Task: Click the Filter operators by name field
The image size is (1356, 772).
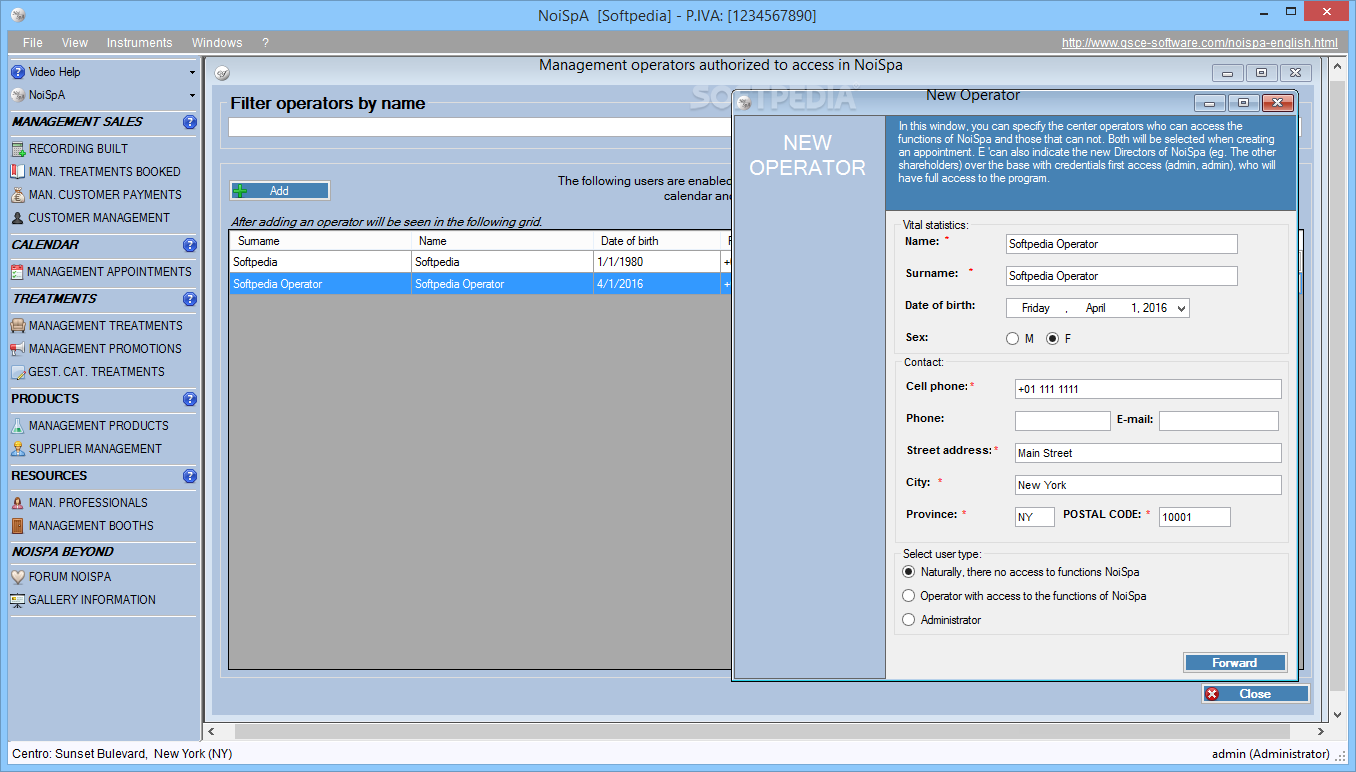Action: [x=480, y=127]
